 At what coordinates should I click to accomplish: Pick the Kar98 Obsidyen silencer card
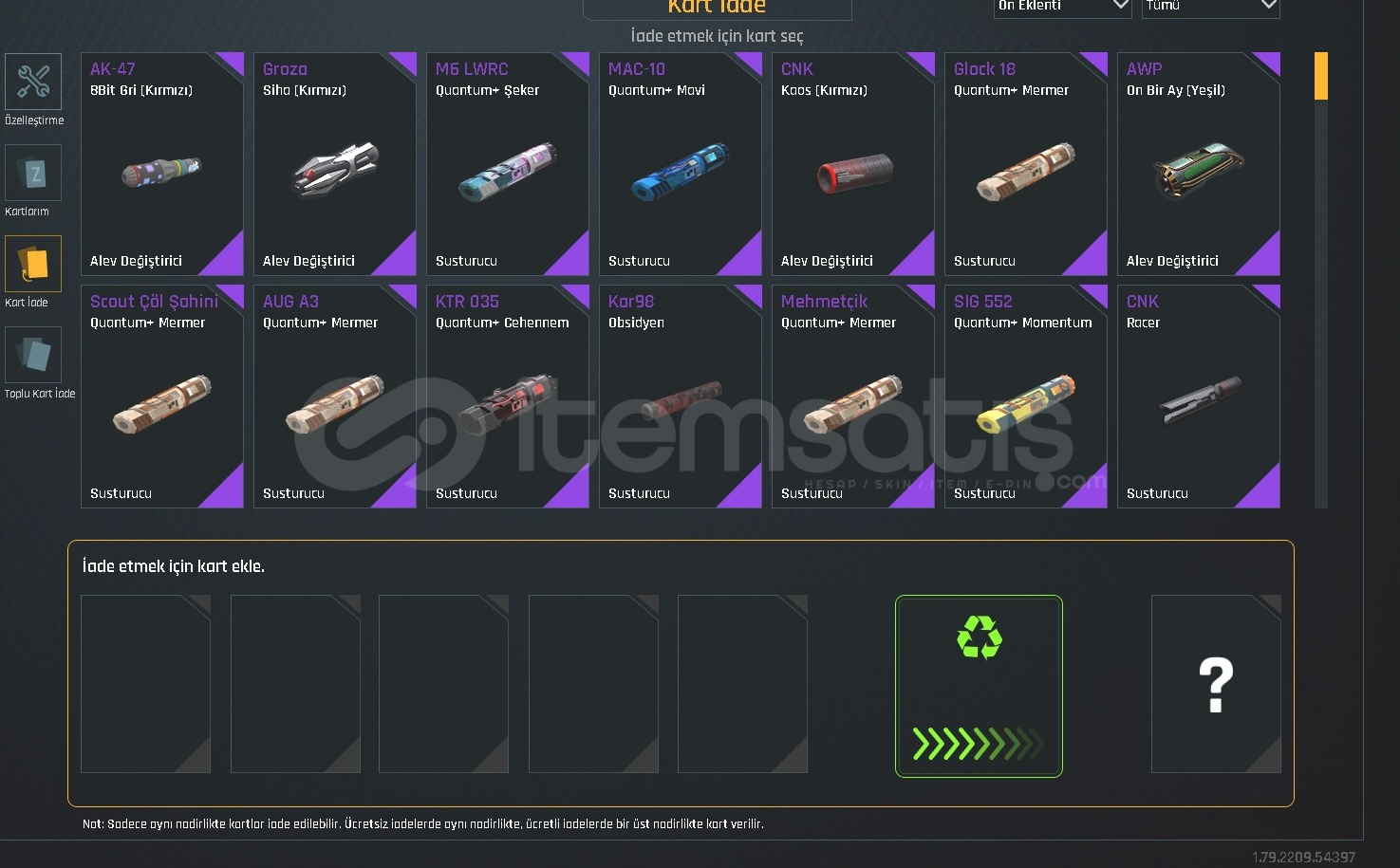coord(681,397)
